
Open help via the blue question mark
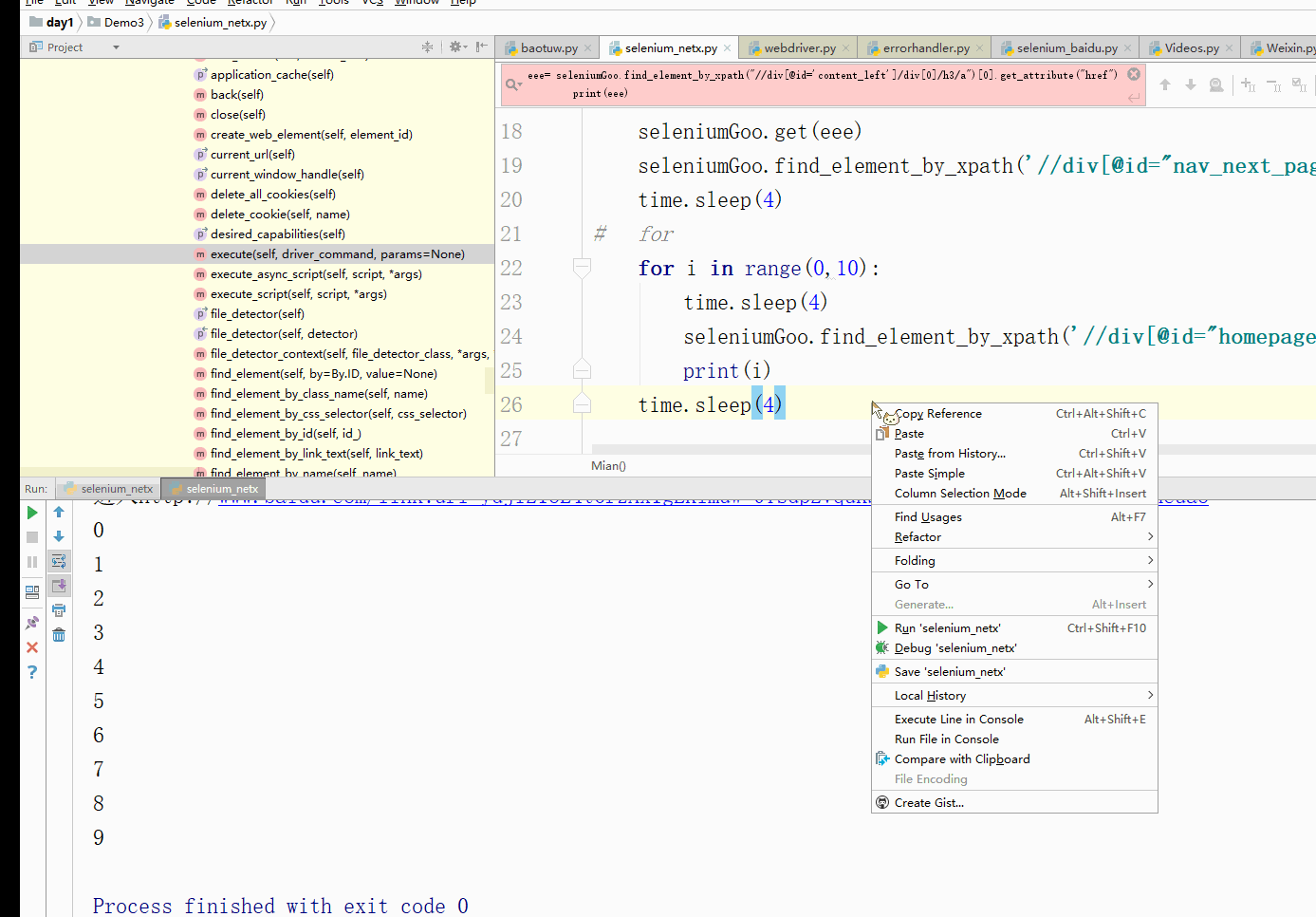click(32, 672)
